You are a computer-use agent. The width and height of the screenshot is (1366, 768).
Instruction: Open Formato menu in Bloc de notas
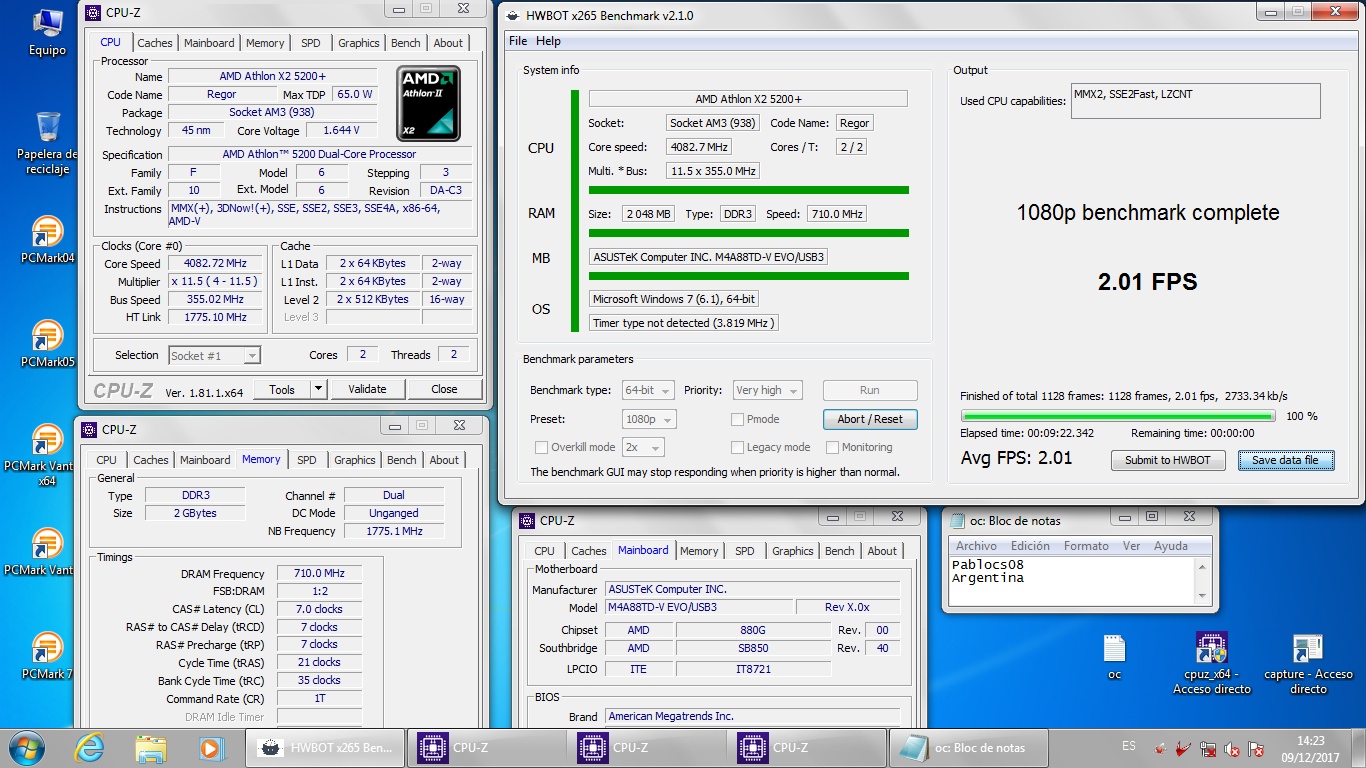pos(1086,546)
